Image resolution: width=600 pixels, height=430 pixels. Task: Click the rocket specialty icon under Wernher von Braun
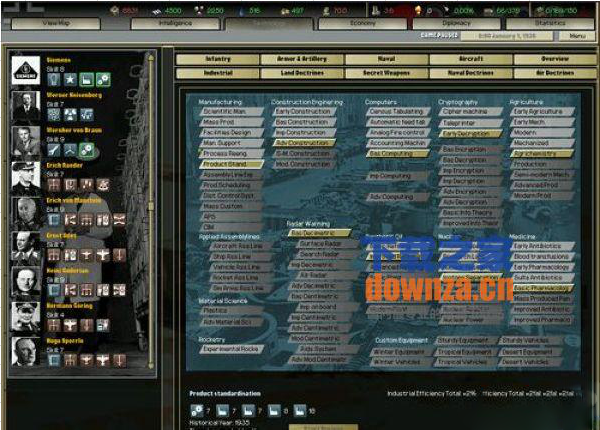[54, 150]
